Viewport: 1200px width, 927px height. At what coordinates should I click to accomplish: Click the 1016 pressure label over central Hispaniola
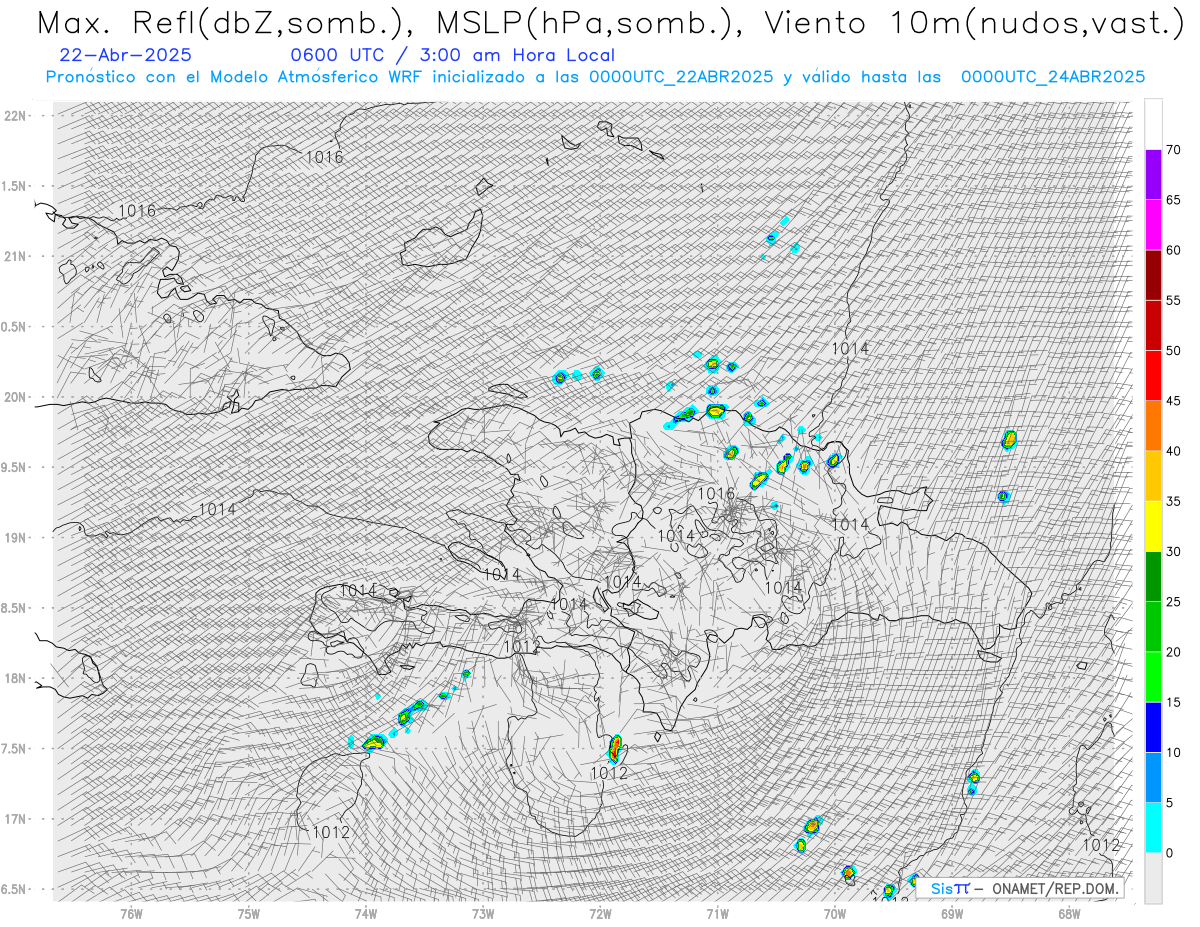[716, 494]
